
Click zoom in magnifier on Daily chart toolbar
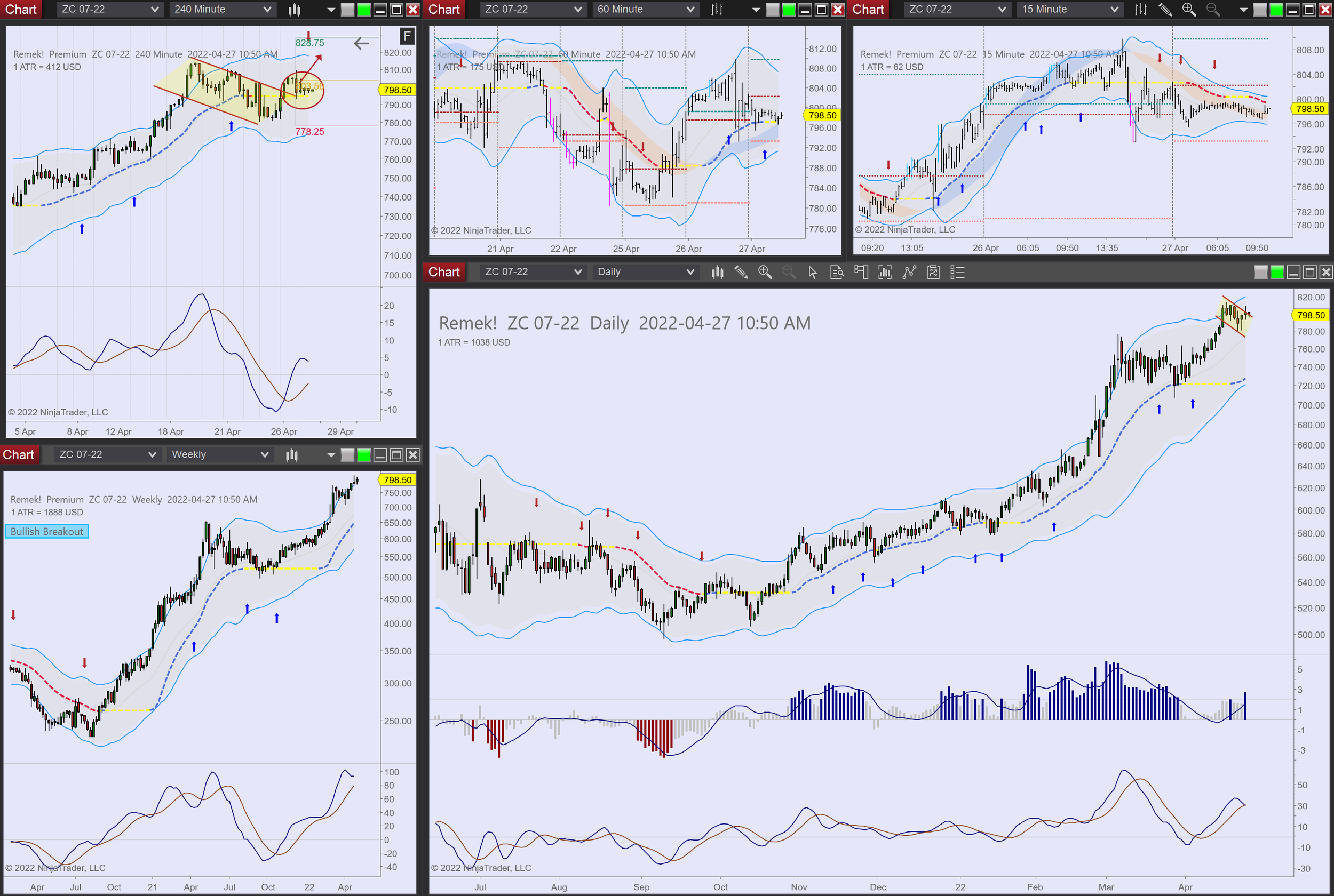point(765,272)
